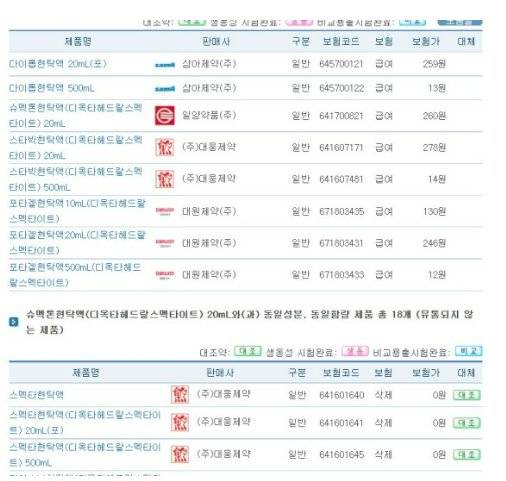Click the Daewoong logo in the 스타박현탁액 20mL row
This screenshot has width=506, height=481.
click(x=165, y=147)
